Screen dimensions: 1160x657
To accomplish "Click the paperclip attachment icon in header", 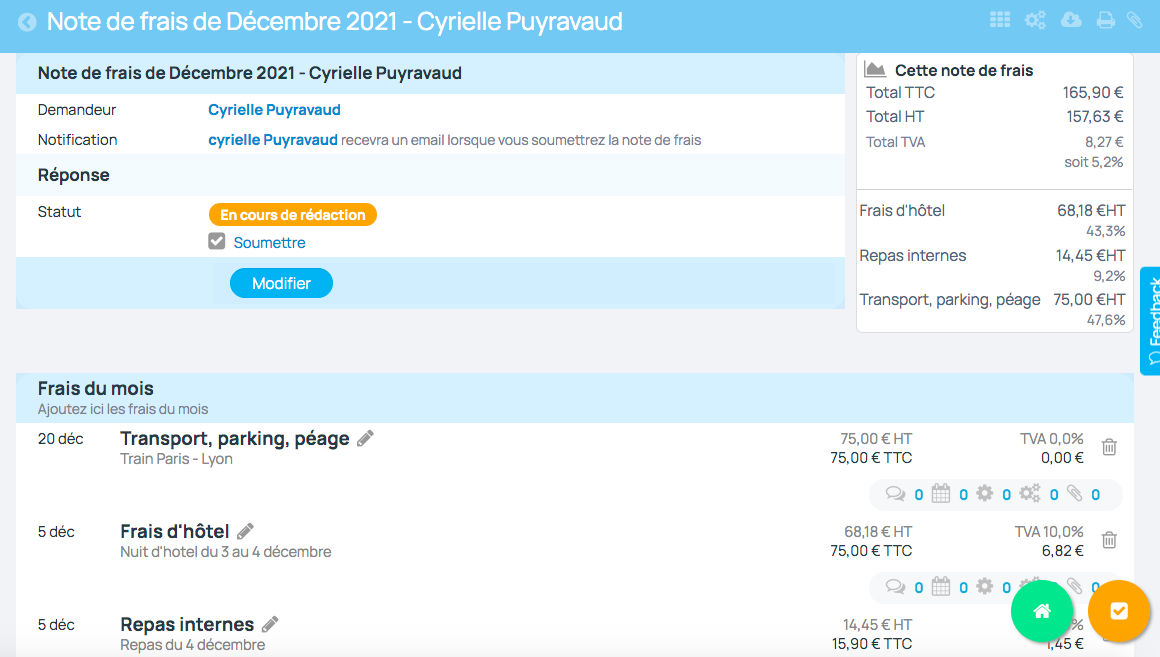I will click(1134, 20).
